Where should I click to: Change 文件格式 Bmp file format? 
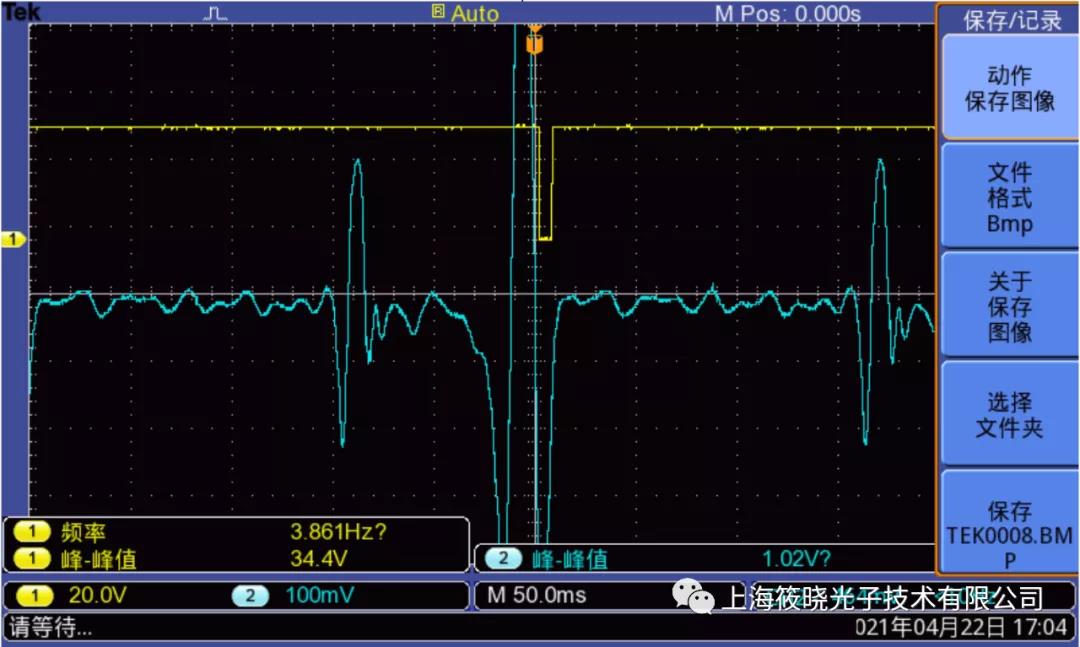point(1008,198)
